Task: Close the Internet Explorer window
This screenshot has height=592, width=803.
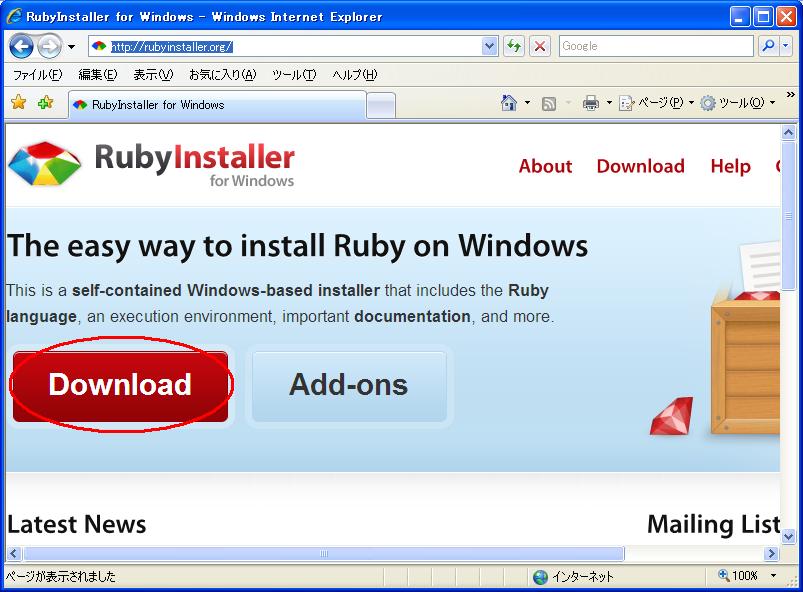Action: pyautogui.click(x=786, y=17)
